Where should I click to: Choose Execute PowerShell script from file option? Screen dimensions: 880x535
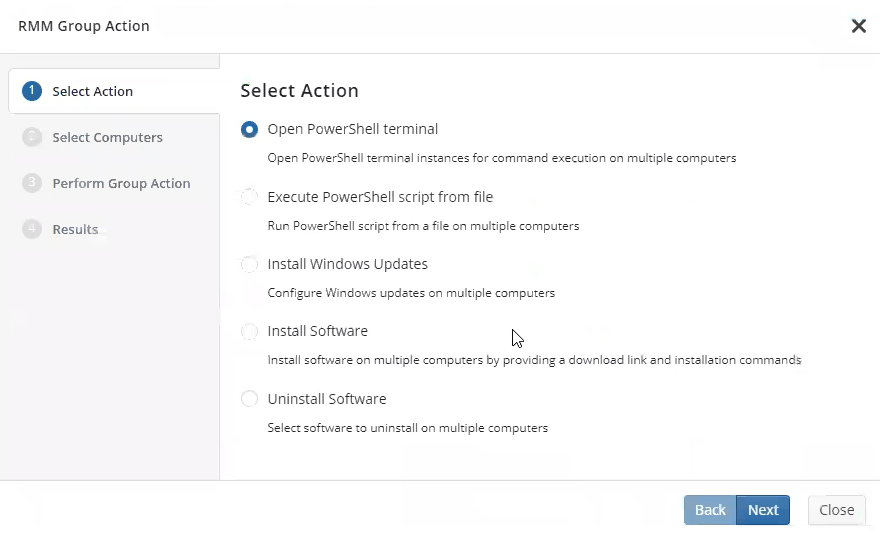pyautogui.click(x=249, y=197)
